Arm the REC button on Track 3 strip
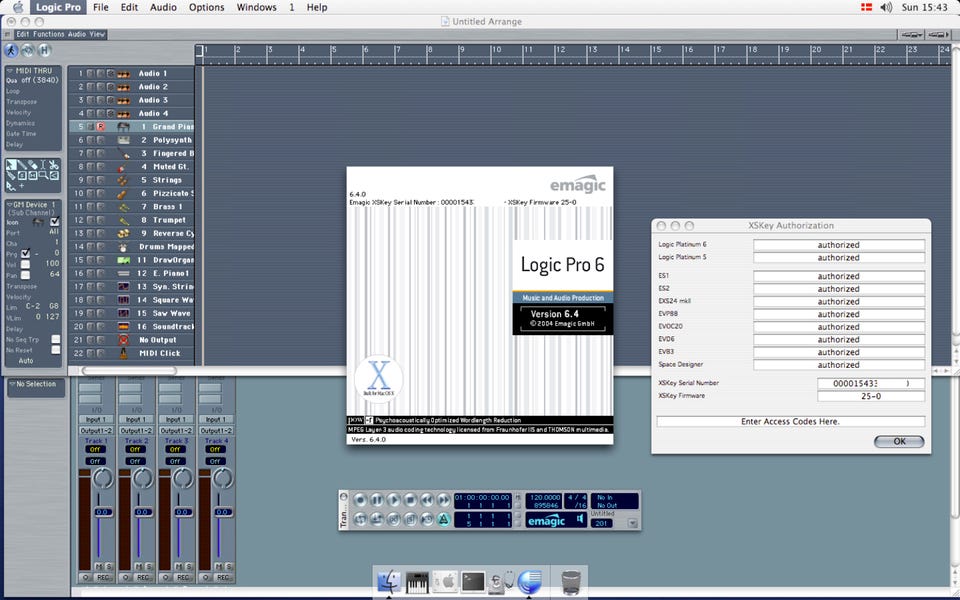This screenshot has width=960, height=600. (x=182, y=577)
